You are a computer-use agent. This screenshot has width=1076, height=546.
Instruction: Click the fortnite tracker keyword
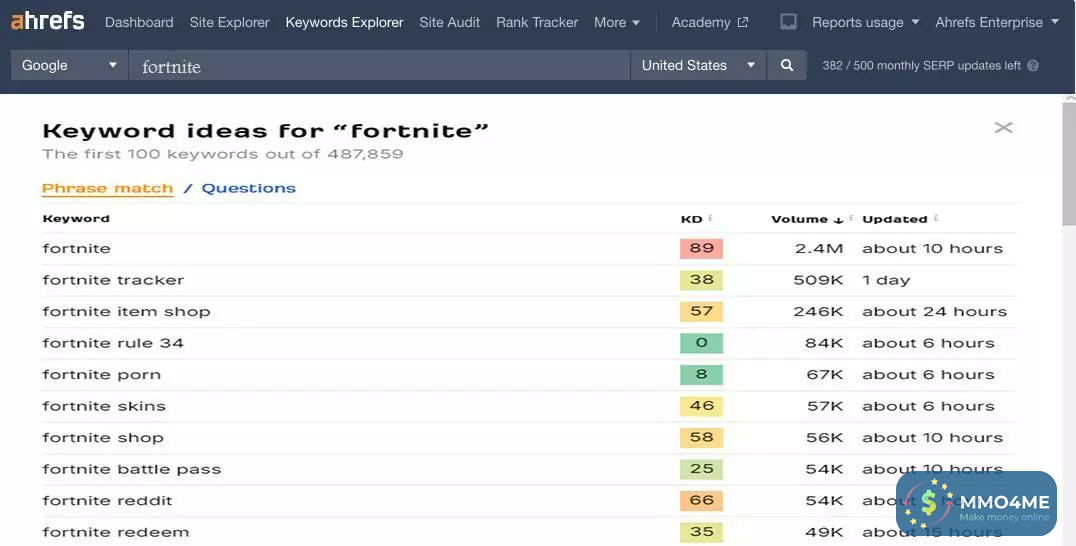(113, 280)
